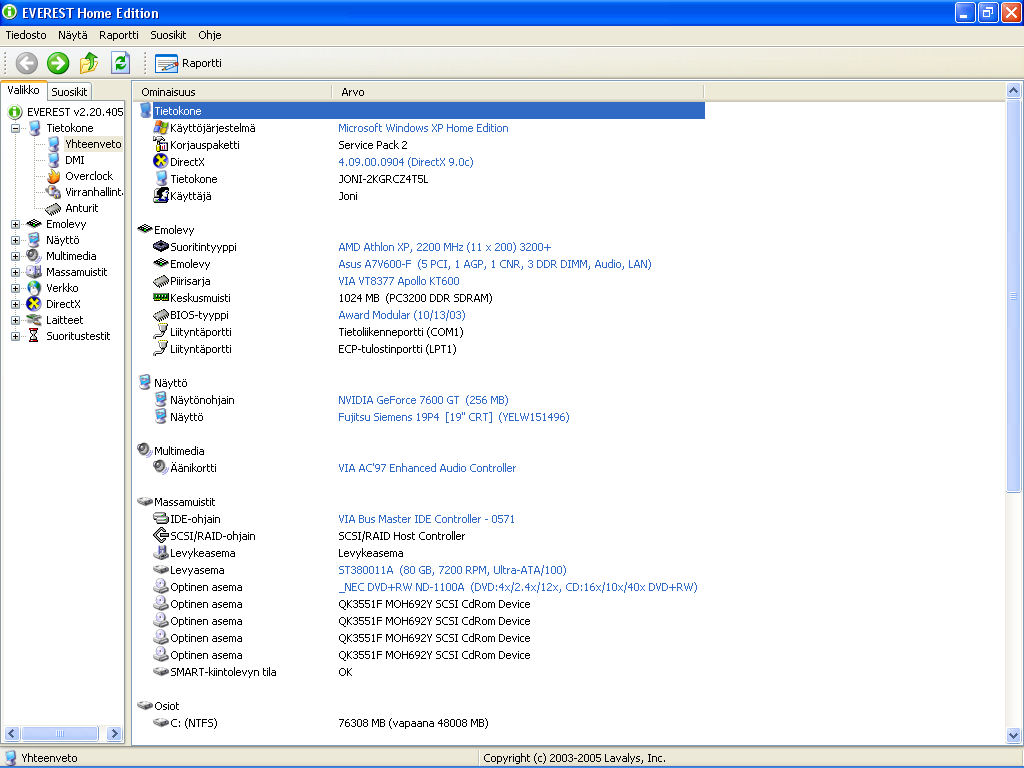Expand the Emolevy tree node
Screen dimensions: 1024x768
click(x=15, y=224)
